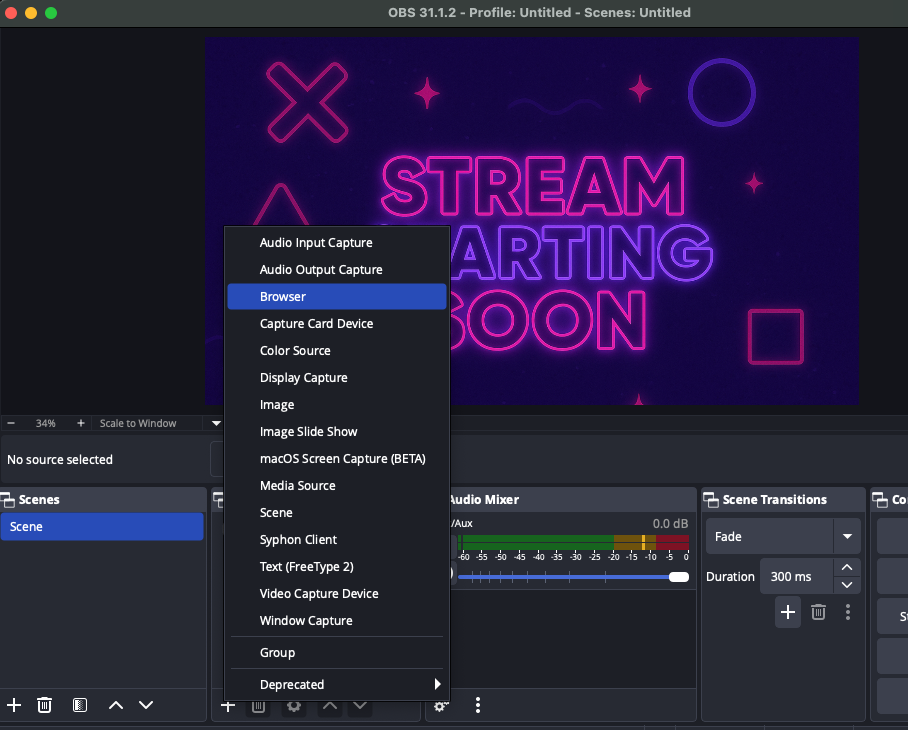Open the Scene Transitions three-dot options
This screenshot has height=730, width=908.
(x=848, y=612)
